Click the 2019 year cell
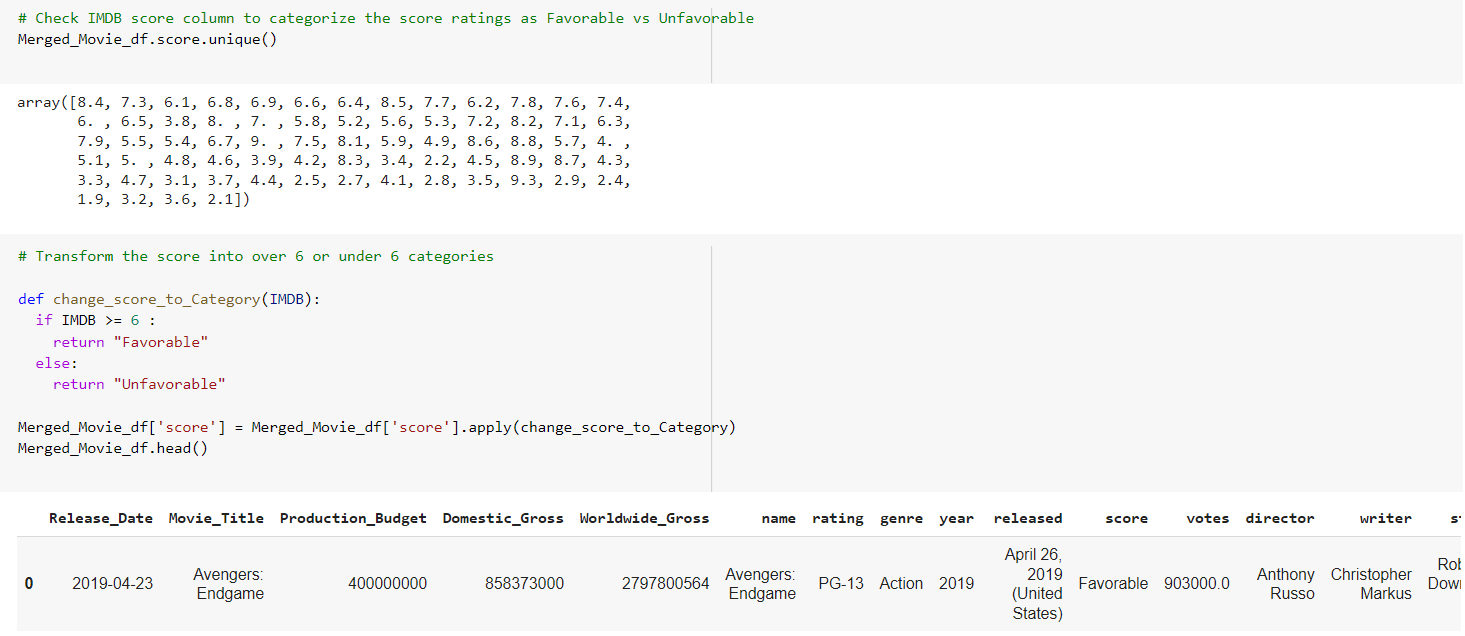The image size is (1465, 636). [x=956, y=583]
